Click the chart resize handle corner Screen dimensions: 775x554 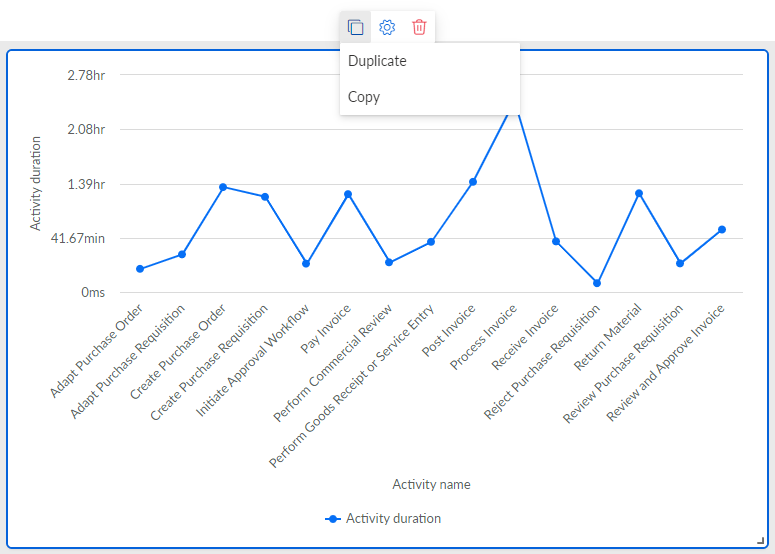(761, 541)
